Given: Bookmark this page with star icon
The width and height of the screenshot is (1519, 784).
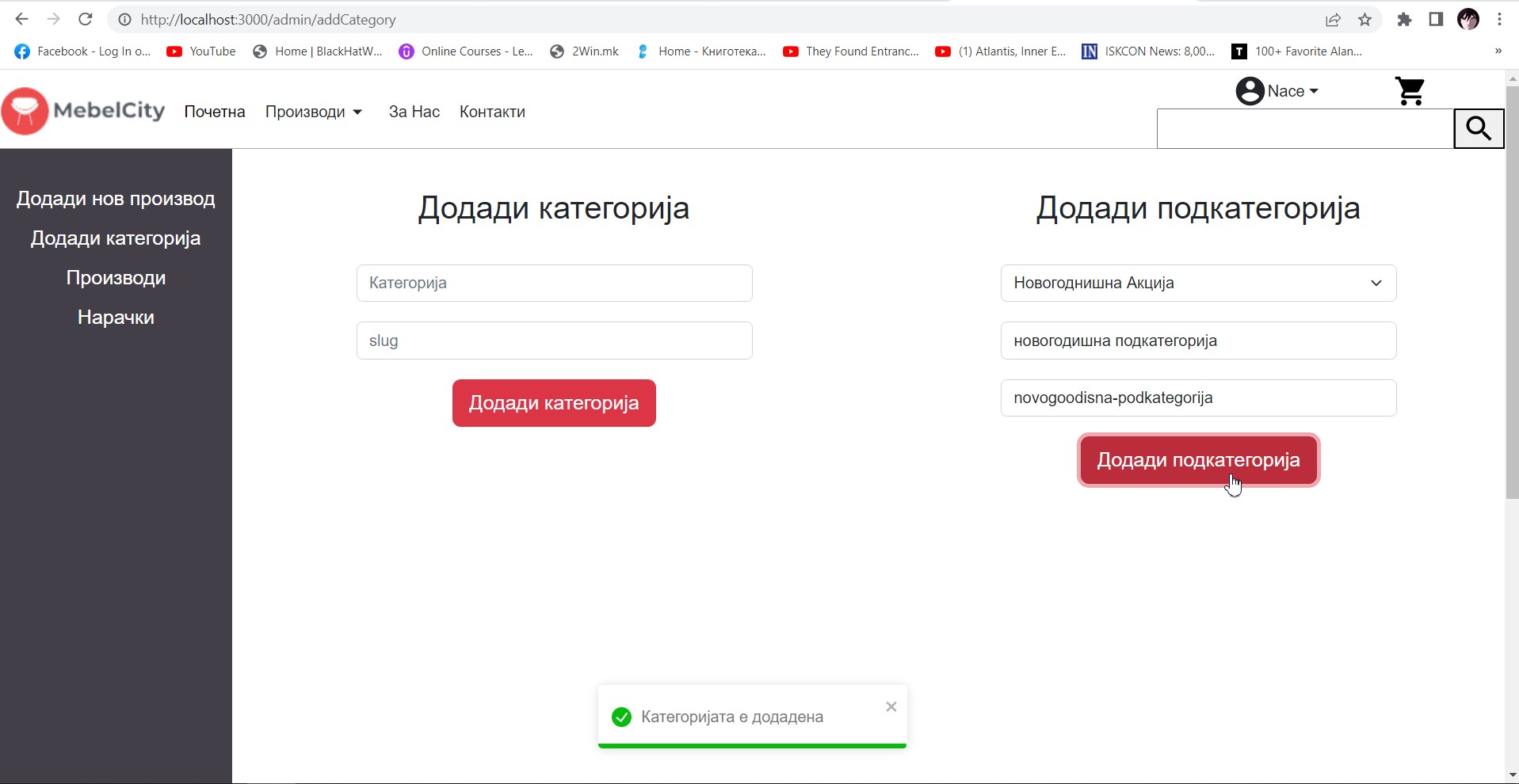Looking at the screenshot, I should [1364, 20].
